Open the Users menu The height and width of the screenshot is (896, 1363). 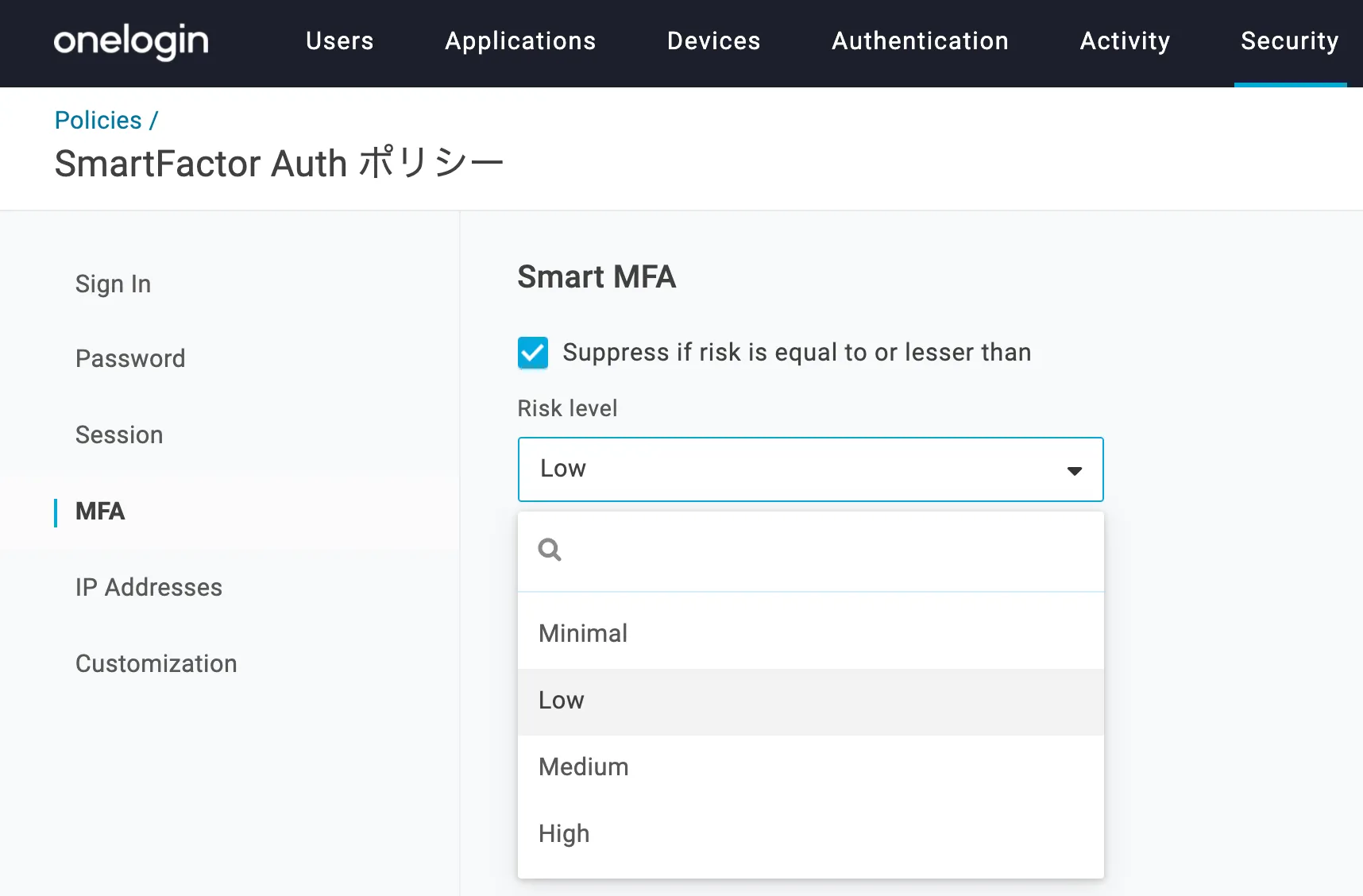[x=339, y=41]
